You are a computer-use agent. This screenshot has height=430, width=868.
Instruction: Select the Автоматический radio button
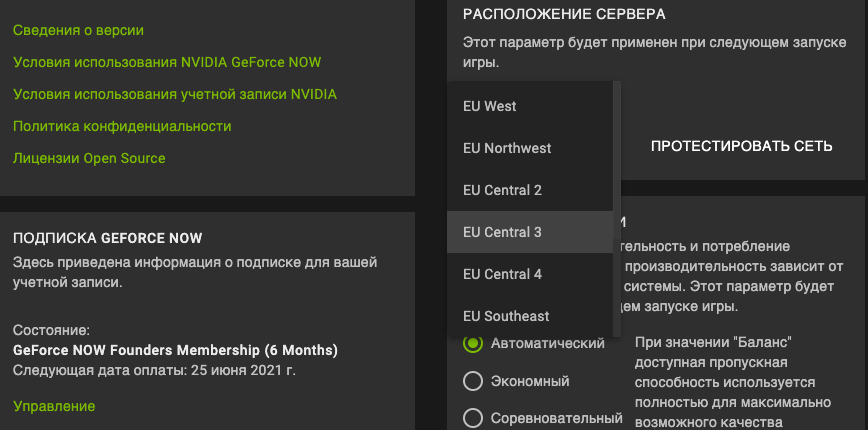point(473,343)
